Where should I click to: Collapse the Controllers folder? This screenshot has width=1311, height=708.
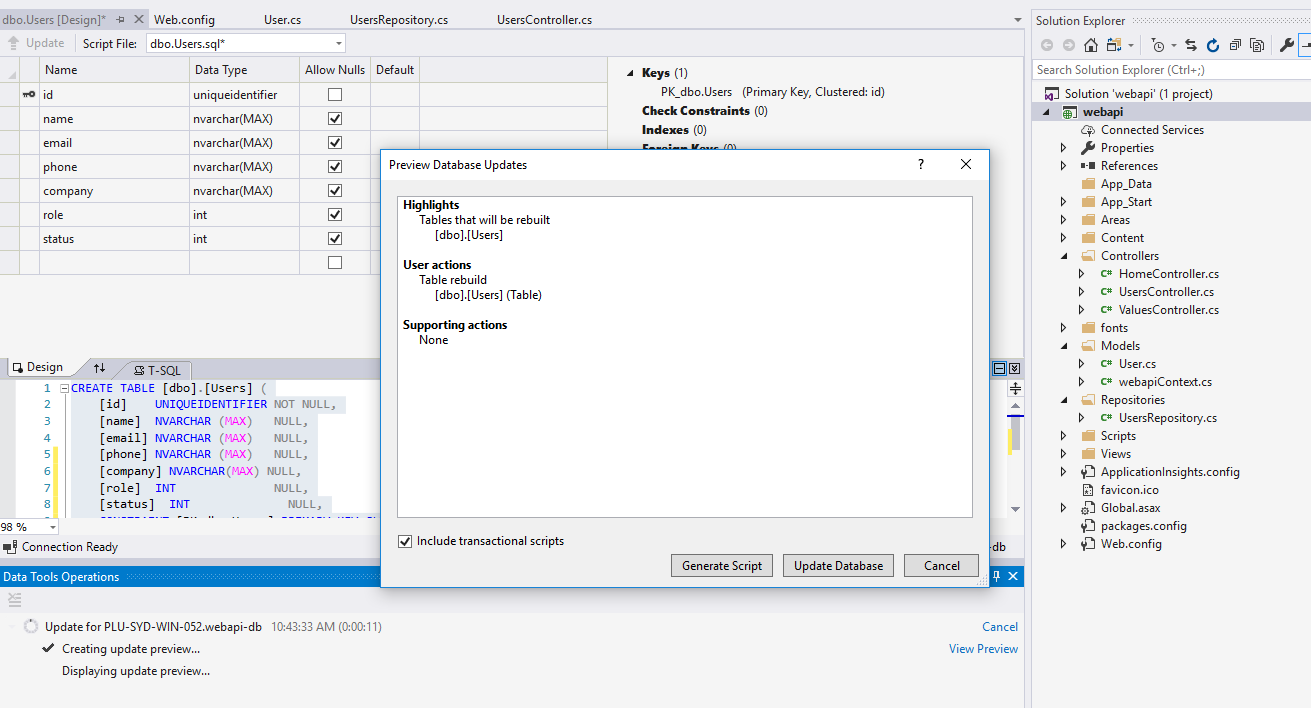pyautogui.click(x=1064, y=256)
